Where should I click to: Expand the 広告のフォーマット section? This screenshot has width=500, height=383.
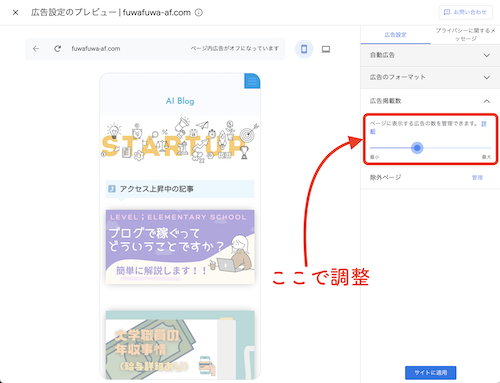click(x=430, y=77)
